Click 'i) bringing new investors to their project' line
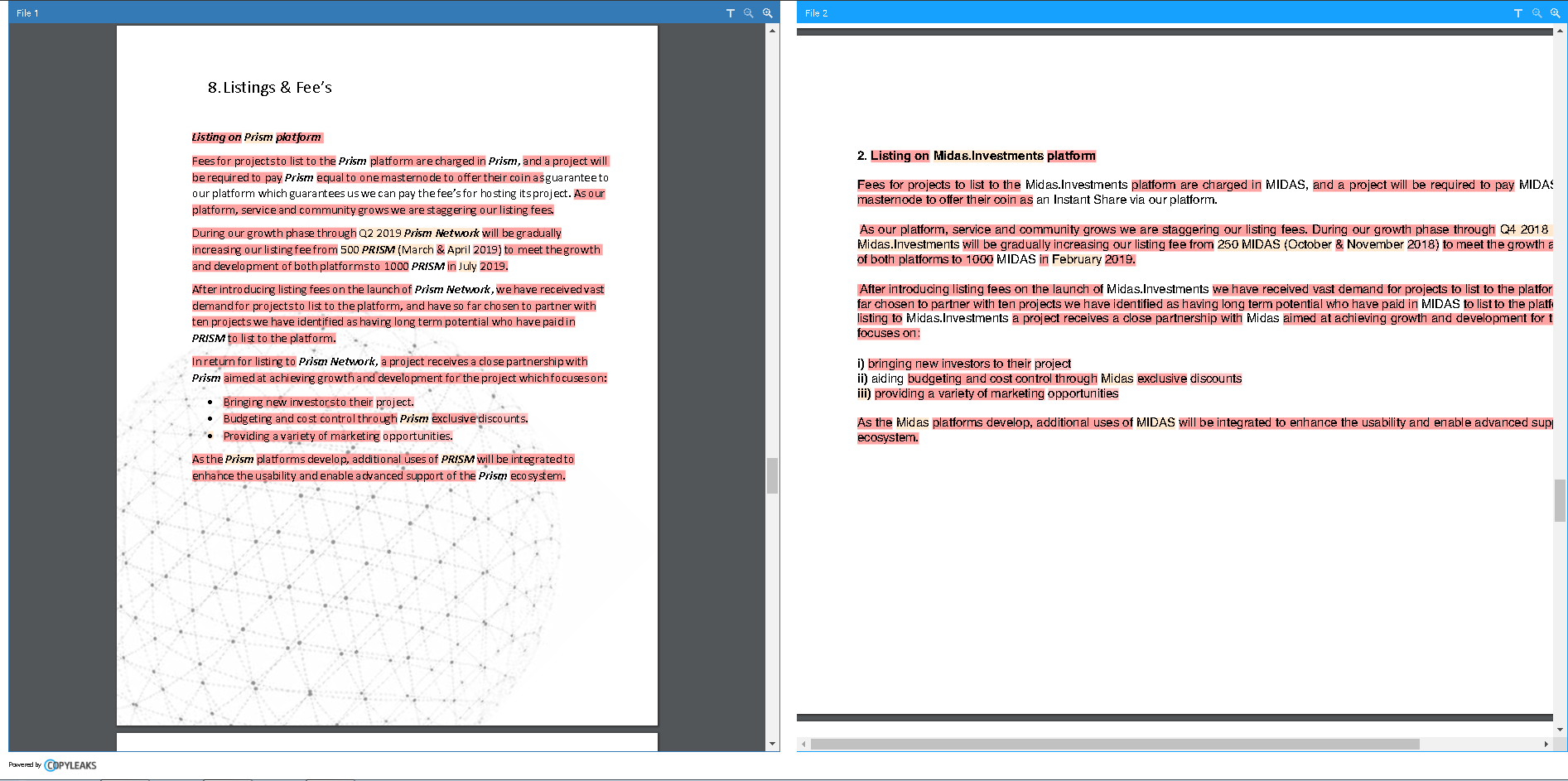Screen dimensions: 1568x781 964,364
